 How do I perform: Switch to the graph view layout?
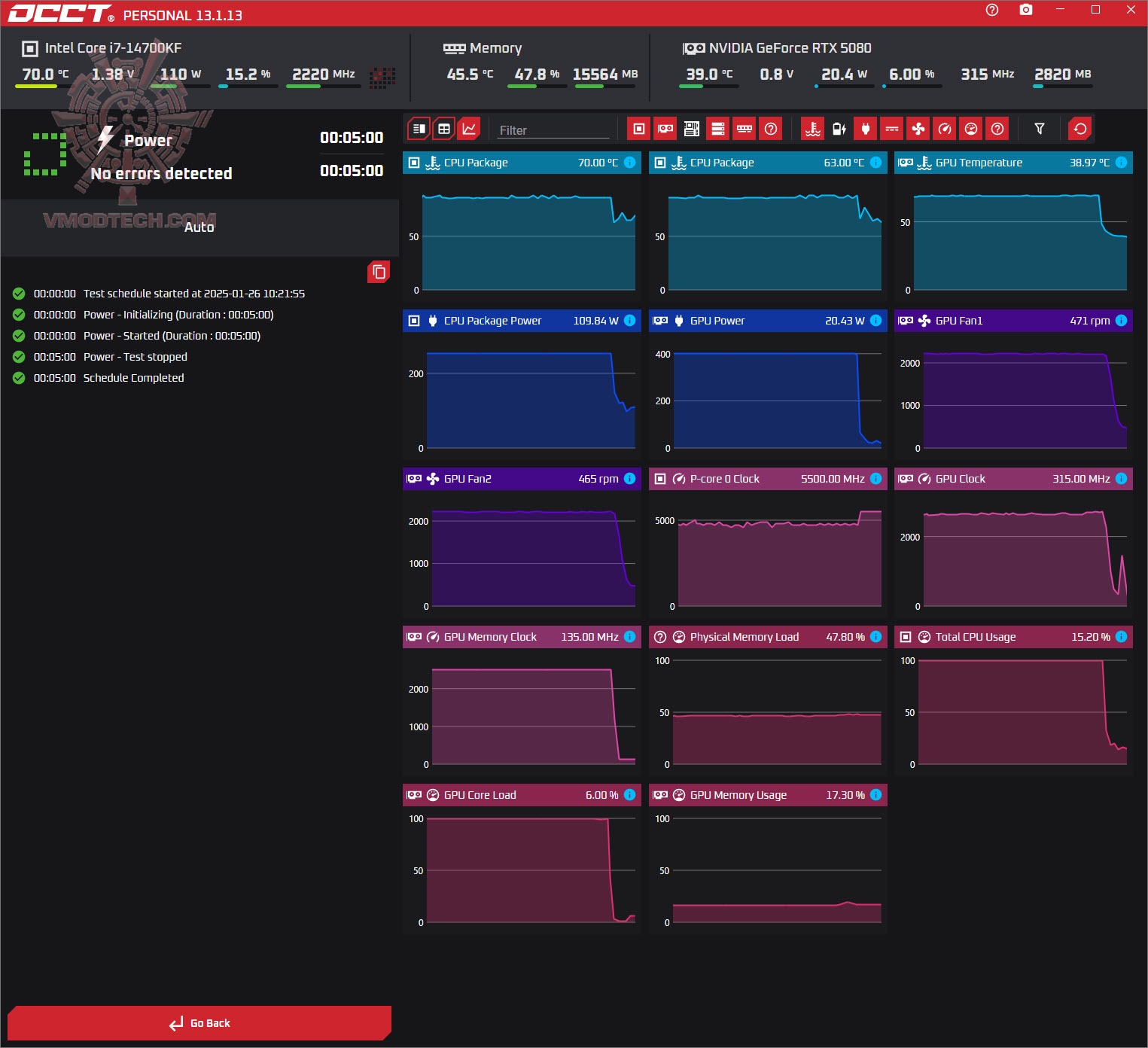tap(469, 129)
